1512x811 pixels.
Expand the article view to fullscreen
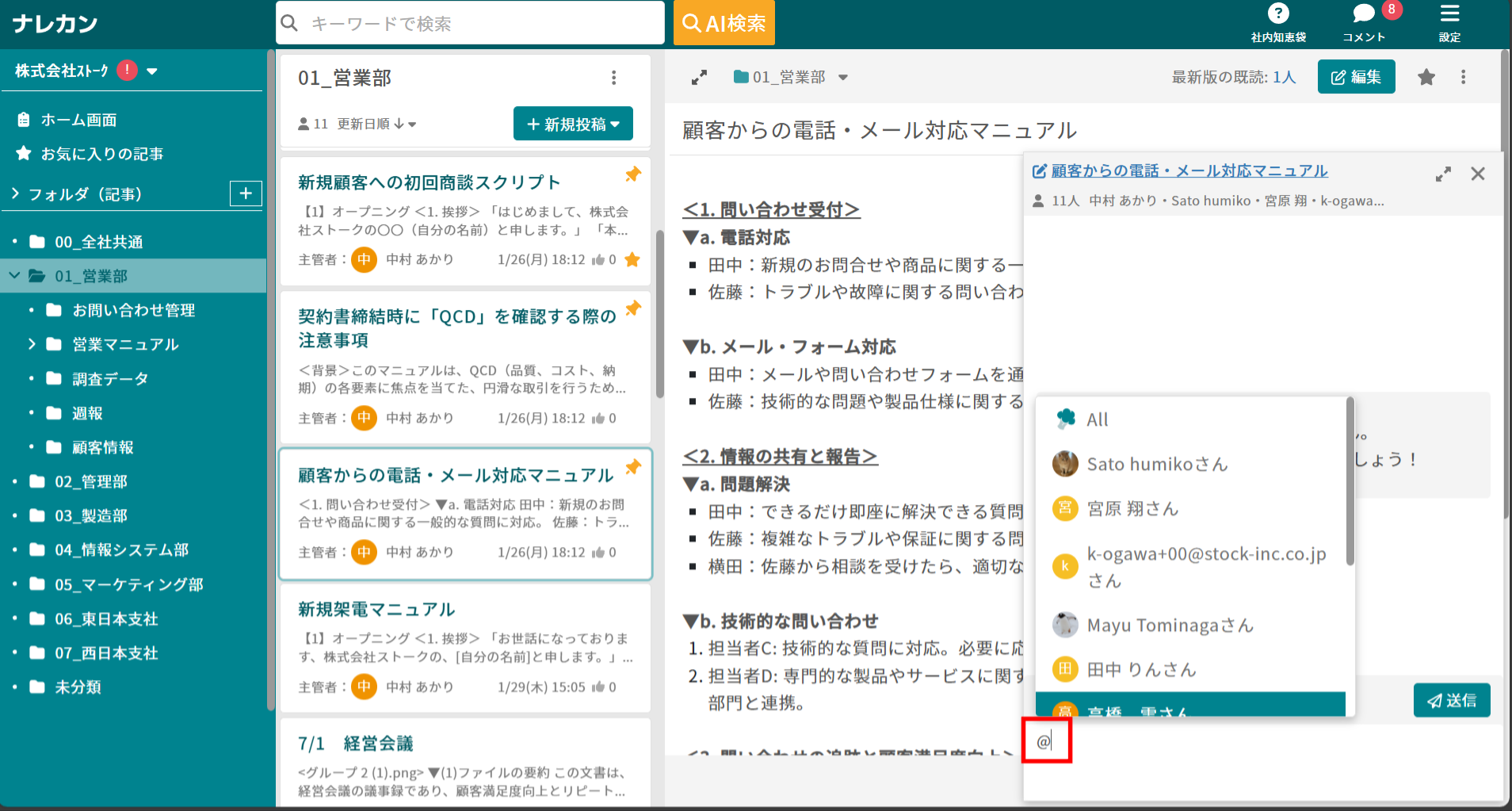click(x=699, y=77)
